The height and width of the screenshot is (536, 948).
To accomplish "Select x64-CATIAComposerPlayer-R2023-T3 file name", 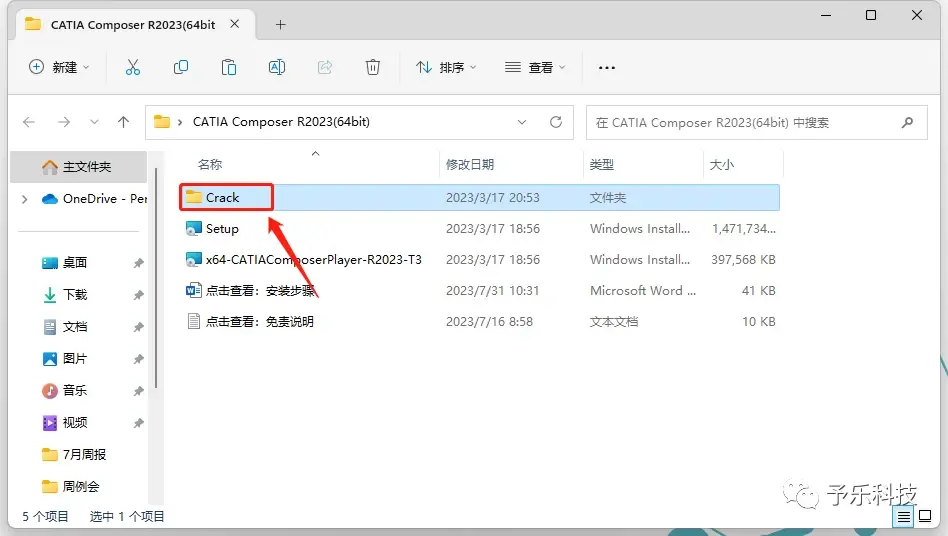I will [314, 259].
